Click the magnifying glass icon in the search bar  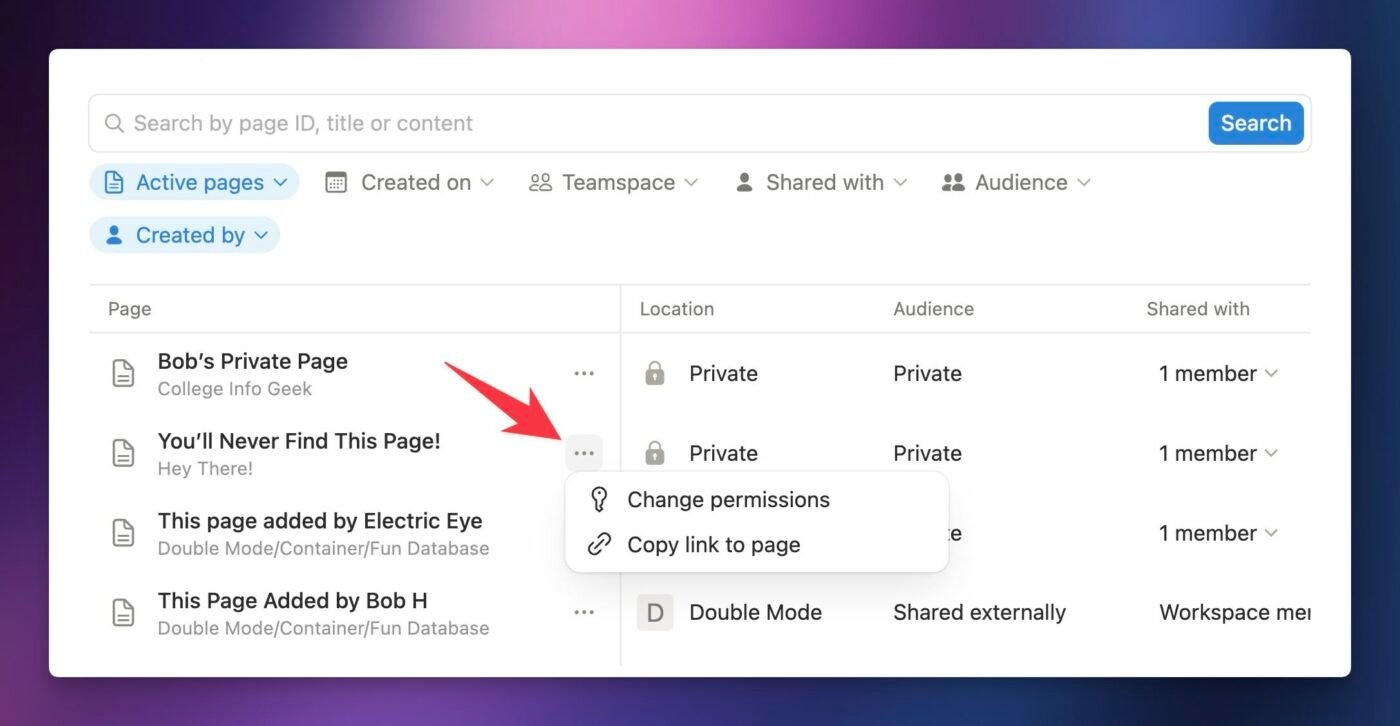pos(114,122)
